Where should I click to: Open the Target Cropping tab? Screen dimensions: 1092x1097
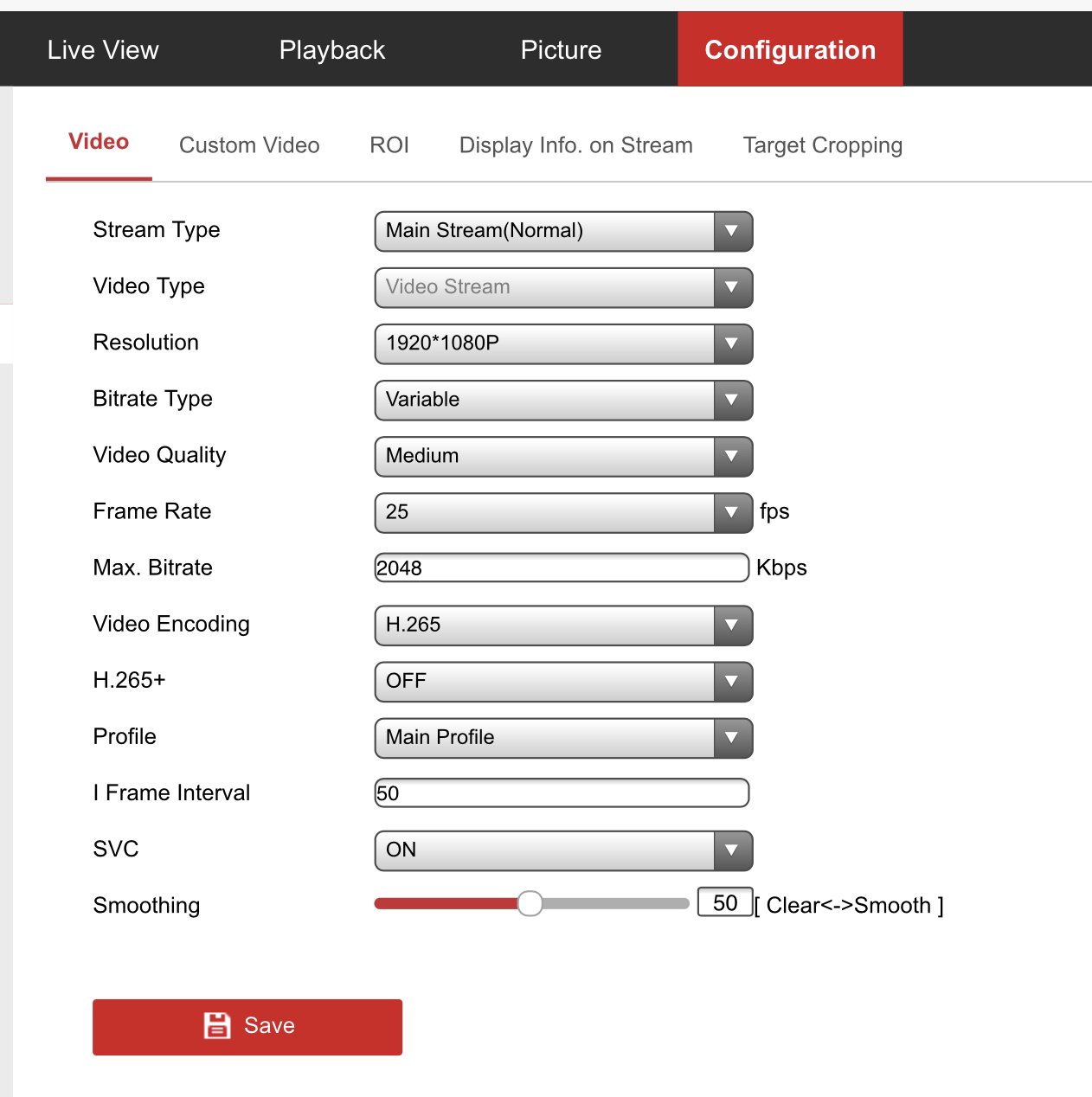click(822, 145)
